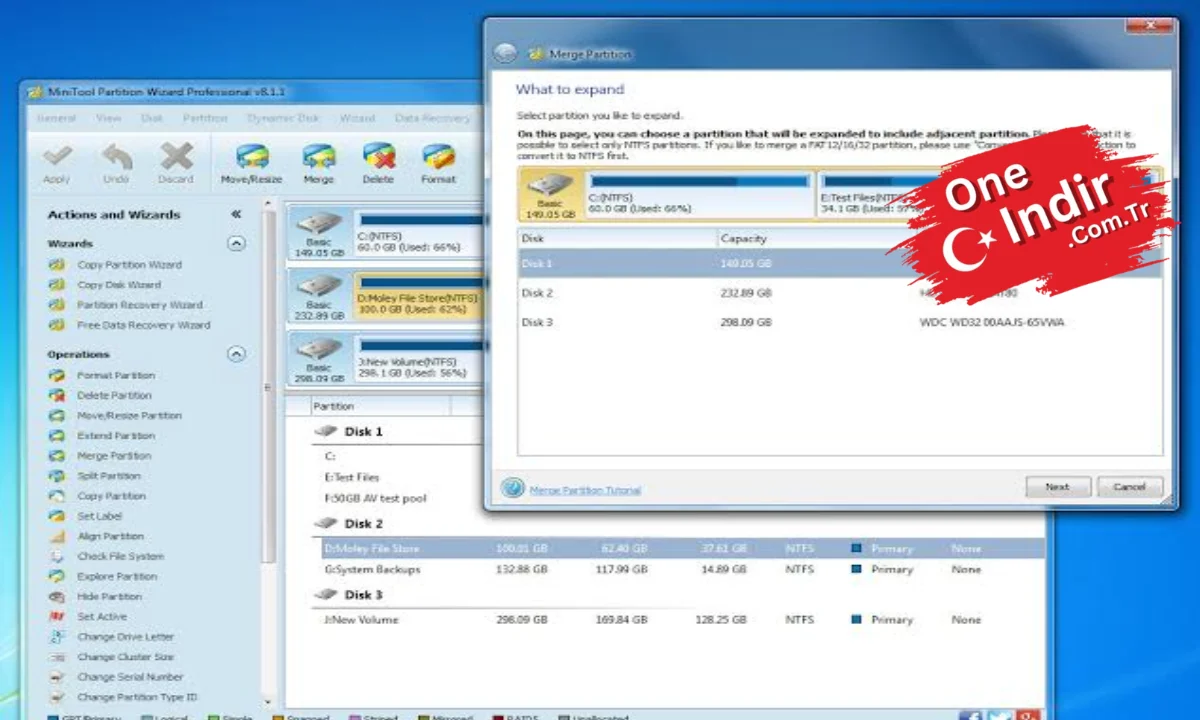Open the View menu
This screenshot has height=720, width=1200.
click(x=108, y=118)
